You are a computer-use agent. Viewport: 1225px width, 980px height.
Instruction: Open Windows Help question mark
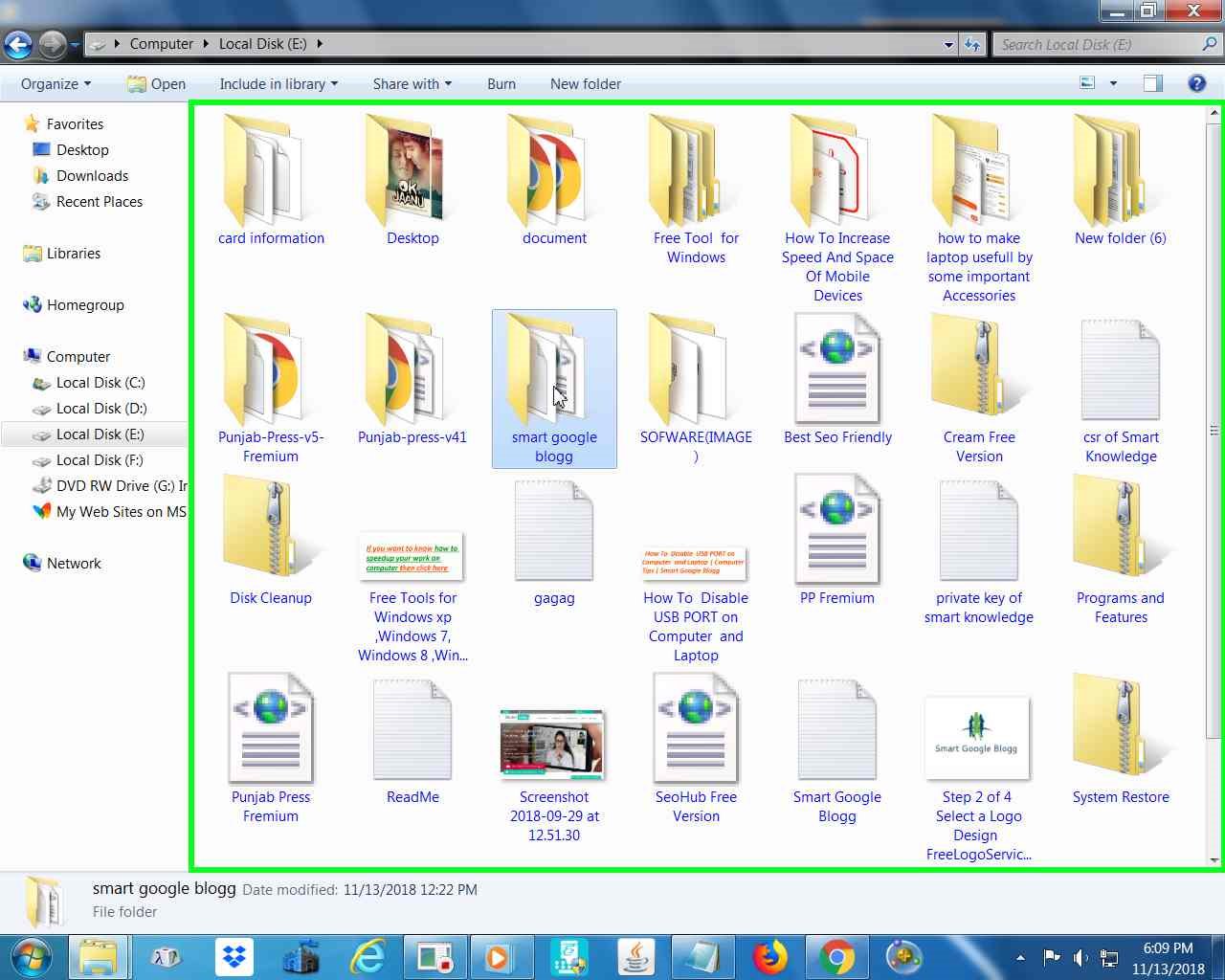coord(1196,83)
